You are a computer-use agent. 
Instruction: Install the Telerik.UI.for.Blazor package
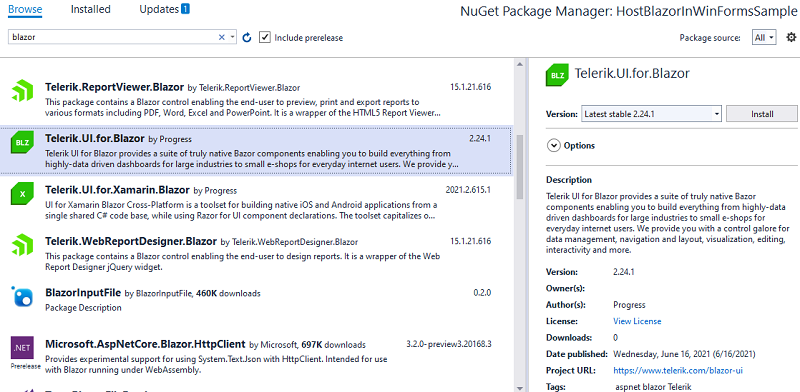point(762,114)
